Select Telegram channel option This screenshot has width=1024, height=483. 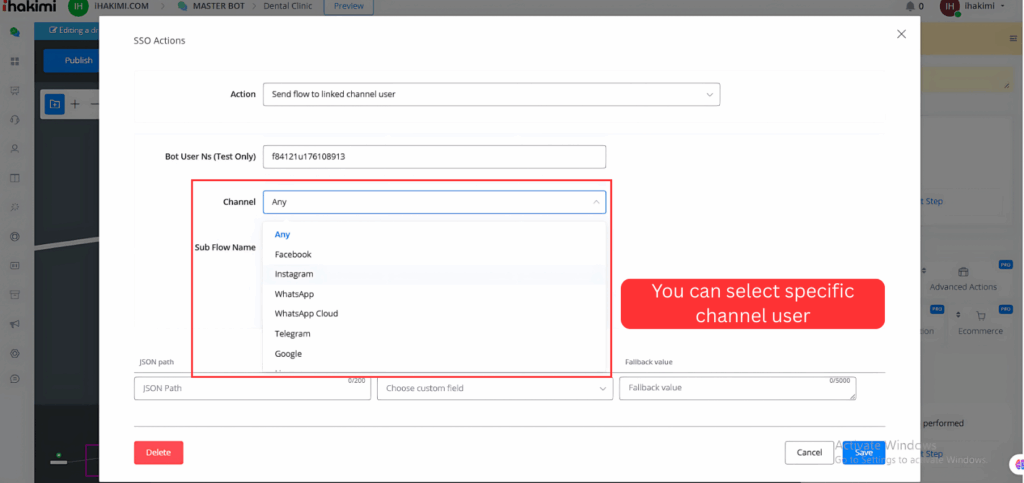click(292, 334)
